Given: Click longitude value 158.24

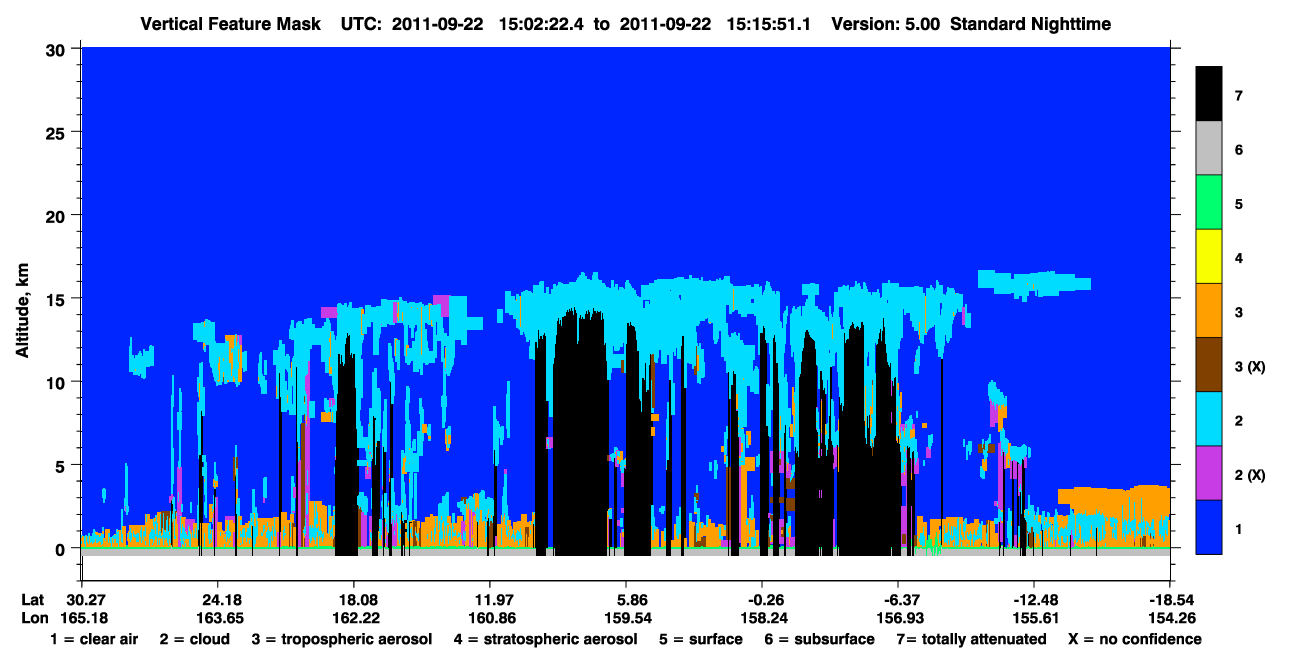Looking at the screenshot, I should tap(762, 617).
